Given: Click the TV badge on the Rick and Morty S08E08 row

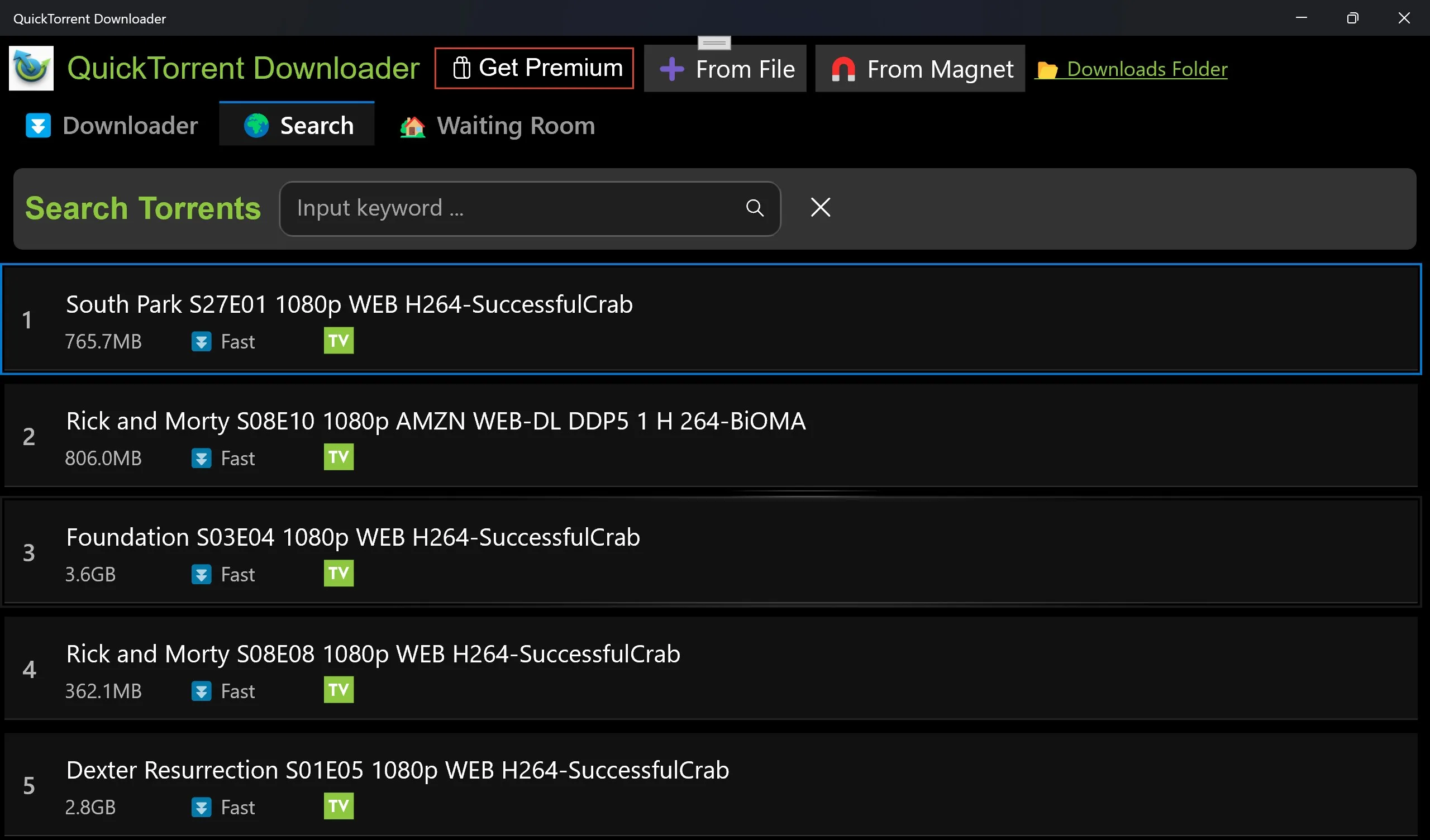Looking at the screenshot, I should click(339, 690).
